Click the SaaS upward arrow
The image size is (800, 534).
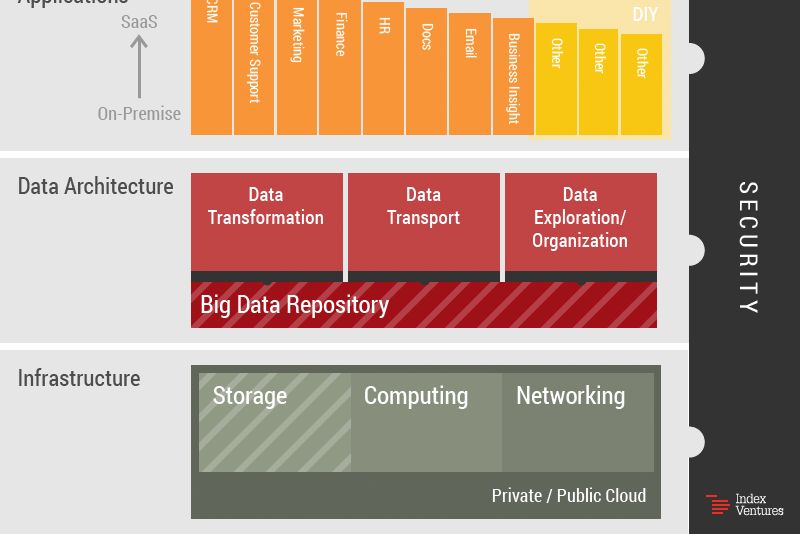(139, 66)
